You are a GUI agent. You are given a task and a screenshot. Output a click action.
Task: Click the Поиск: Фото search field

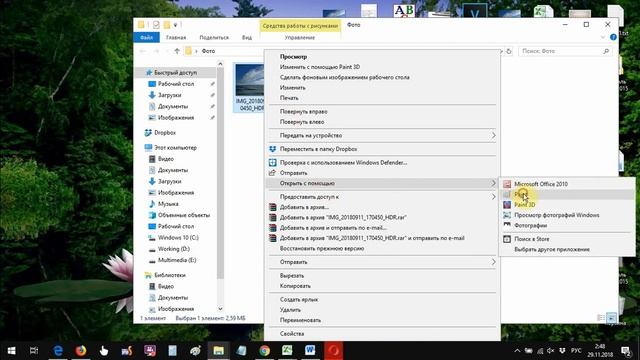(565, 51)
